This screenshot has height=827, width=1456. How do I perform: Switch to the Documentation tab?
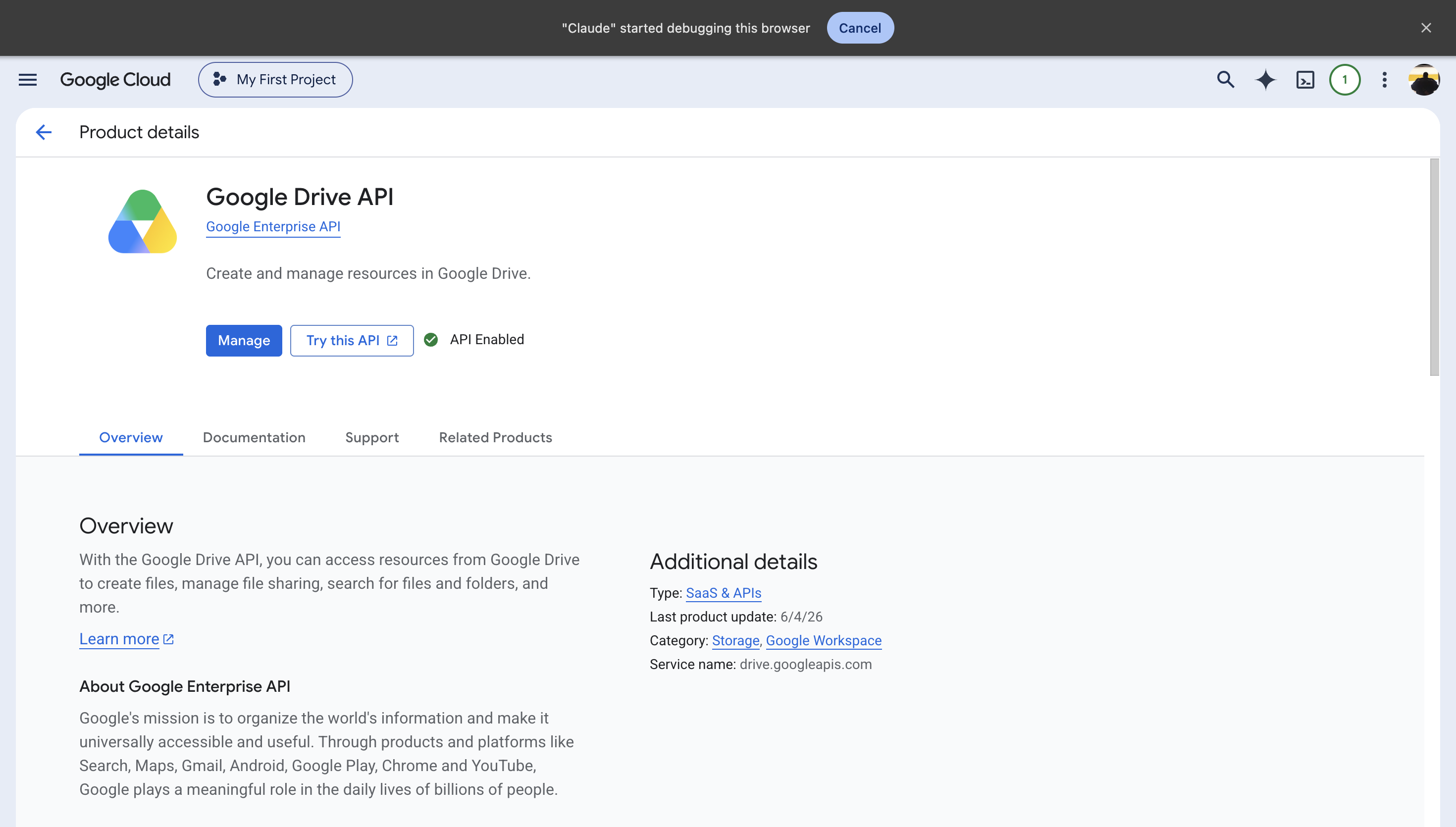tap(254, 437)
